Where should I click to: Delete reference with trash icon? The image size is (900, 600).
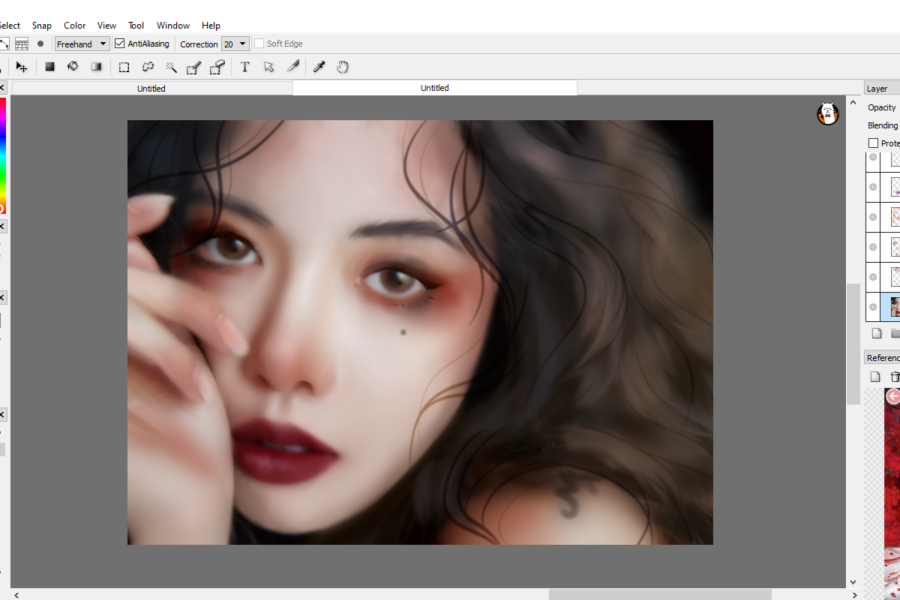894,377
